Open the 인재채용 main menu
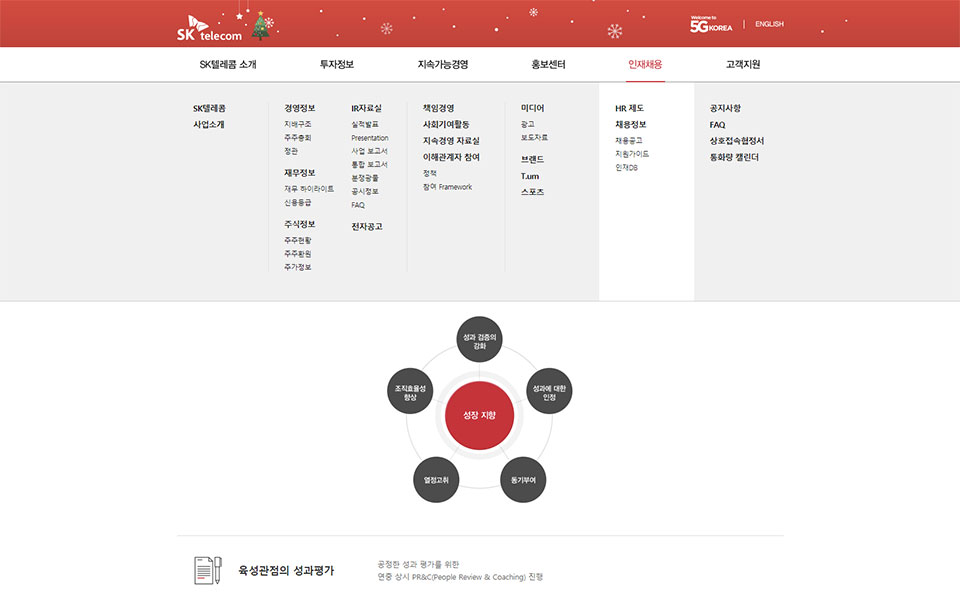960x600 pixels. click(x=645, y=64)
